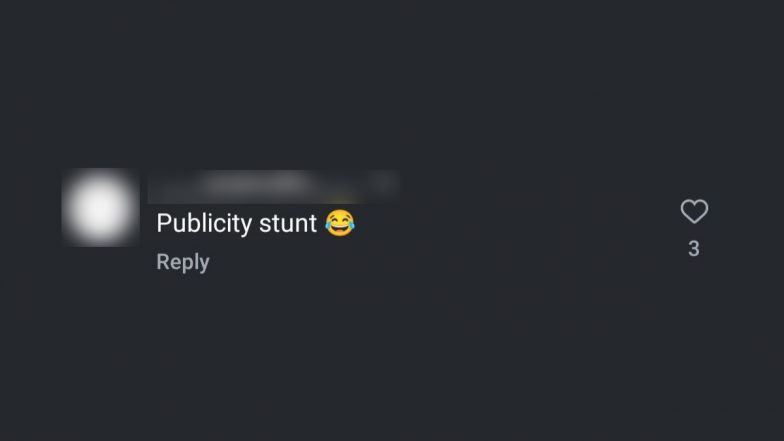784x441 pixels.
Task: Click the gray "Reply" link
Action: (x=182, y=262)
